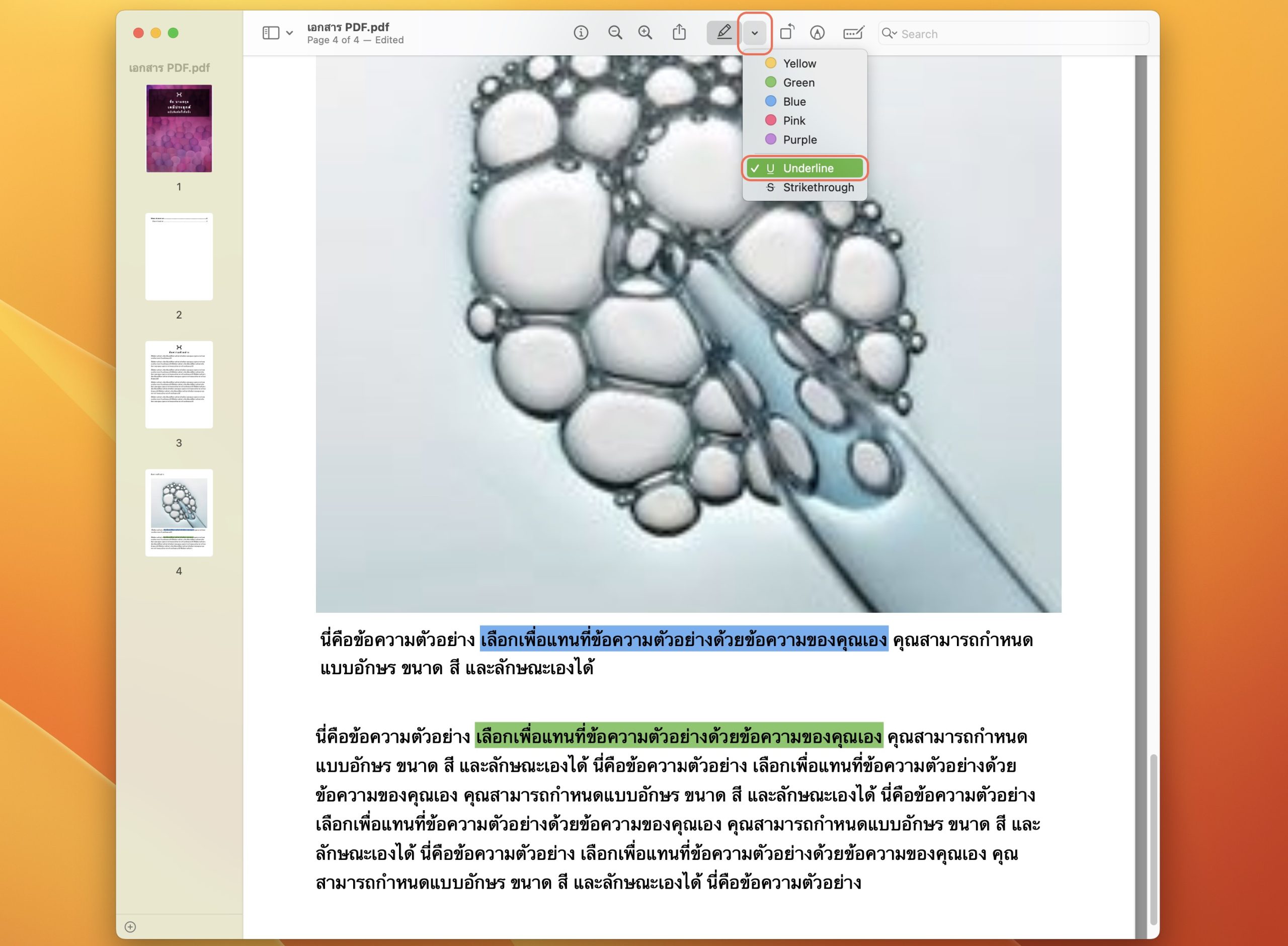
Task: Choose Pink from highlight menu
Action: [793, 121]
